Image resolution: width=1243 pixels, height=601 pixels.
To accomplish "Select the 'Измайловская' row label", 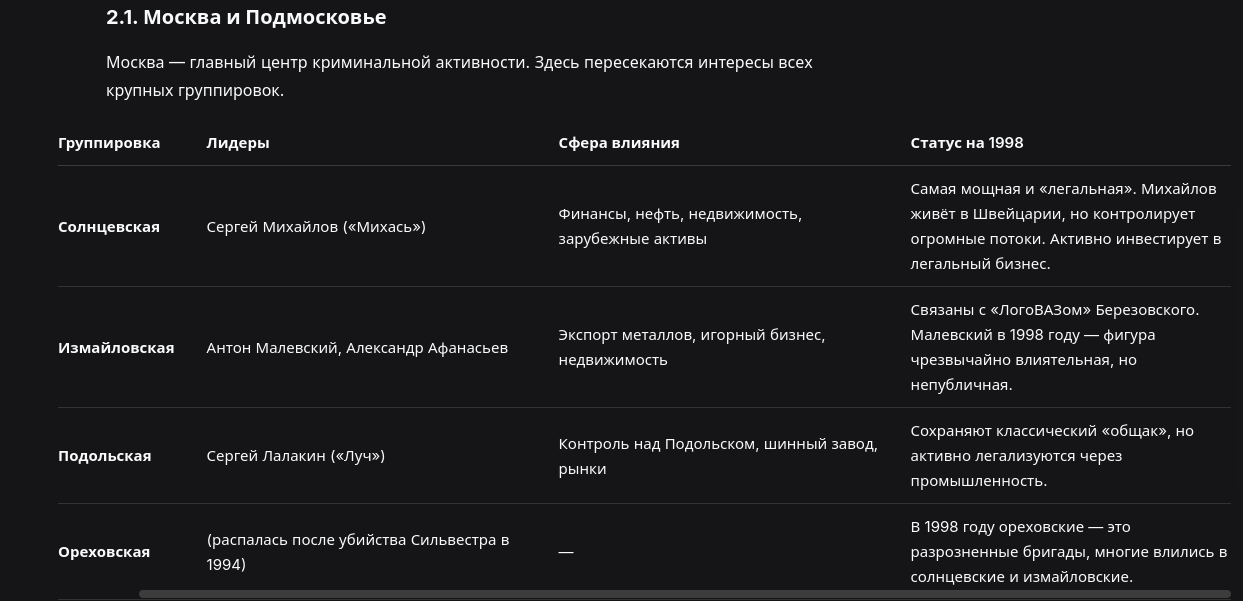I will pyautogui.click(x=116, y=347).
